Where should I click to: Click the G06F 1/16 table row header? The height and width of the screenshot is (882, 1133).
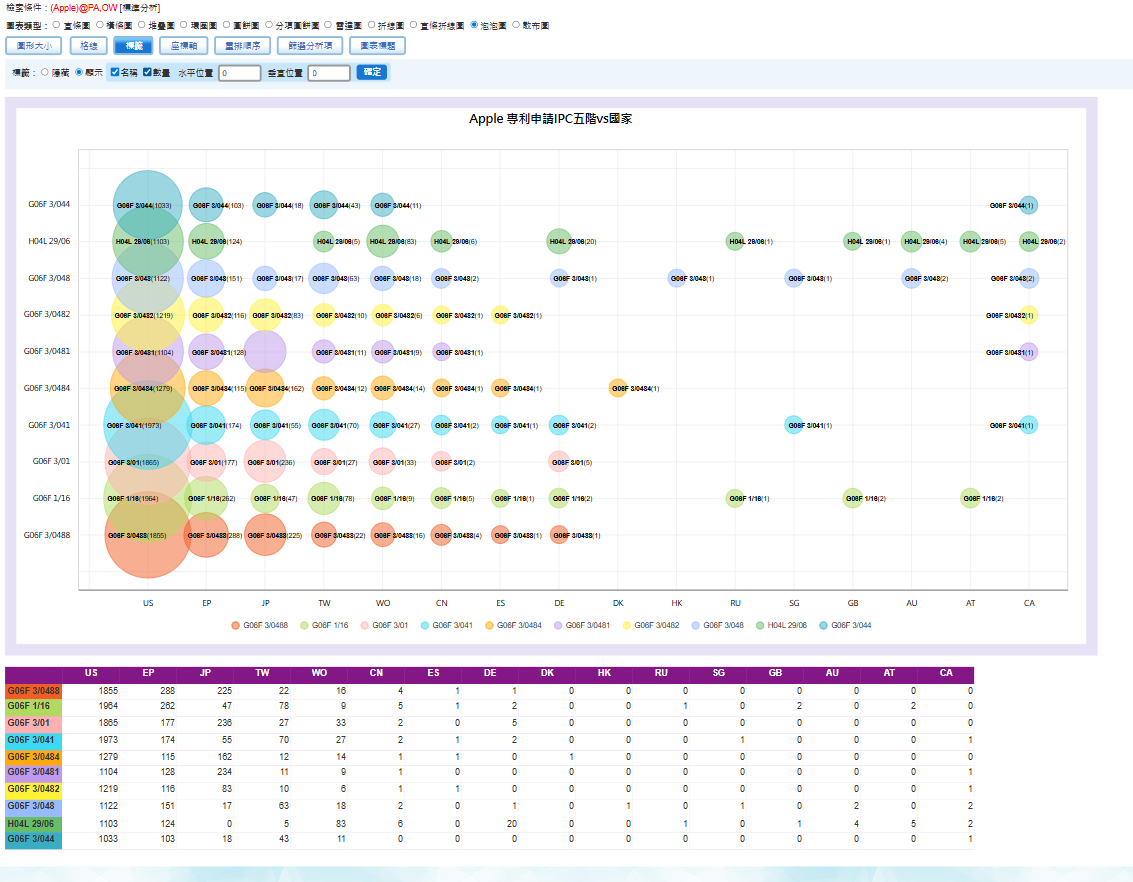[x=33, y=706]
